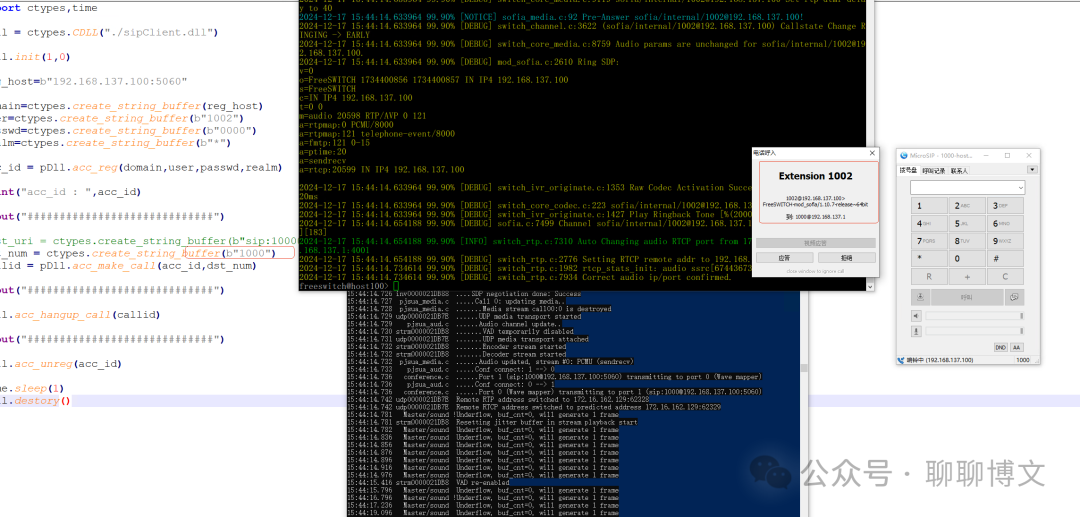Click 'VAD re-enabled' log line in blue console
Image resolution: width=1080 pixels, height=517 pixels.
point(484,483)
